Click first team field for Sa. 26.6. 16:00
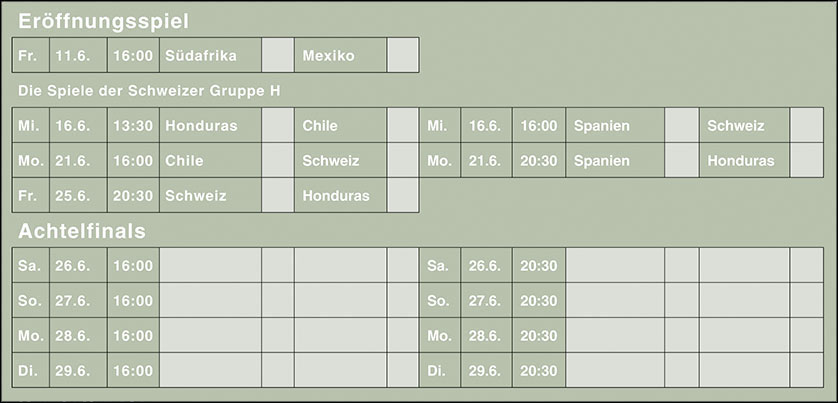This screenshot has height=403, width=838. 210,266
